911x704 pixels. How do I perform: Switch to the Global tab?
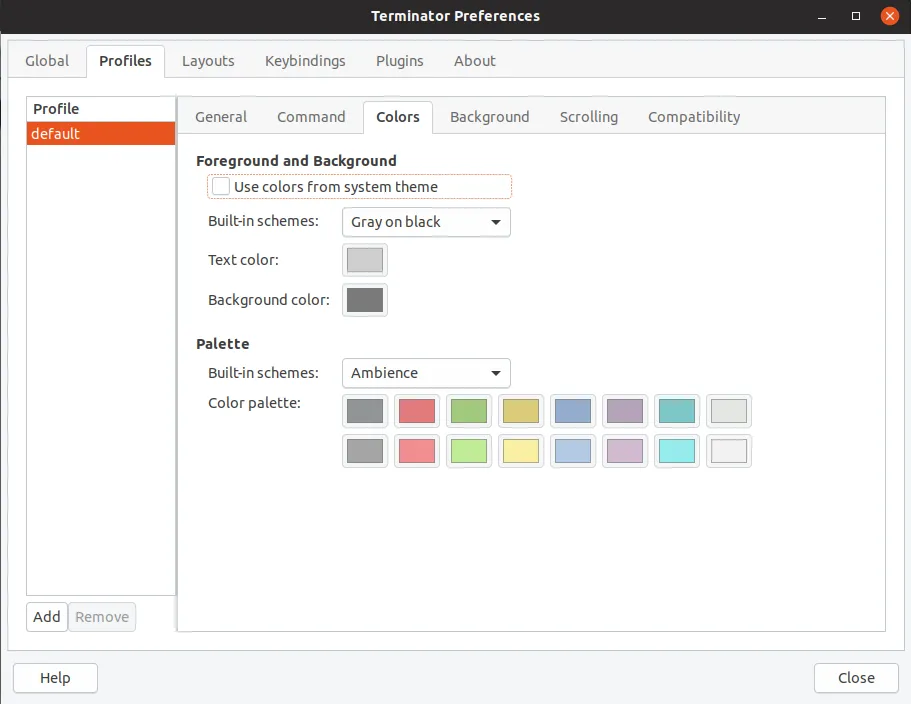pos(47,61)
